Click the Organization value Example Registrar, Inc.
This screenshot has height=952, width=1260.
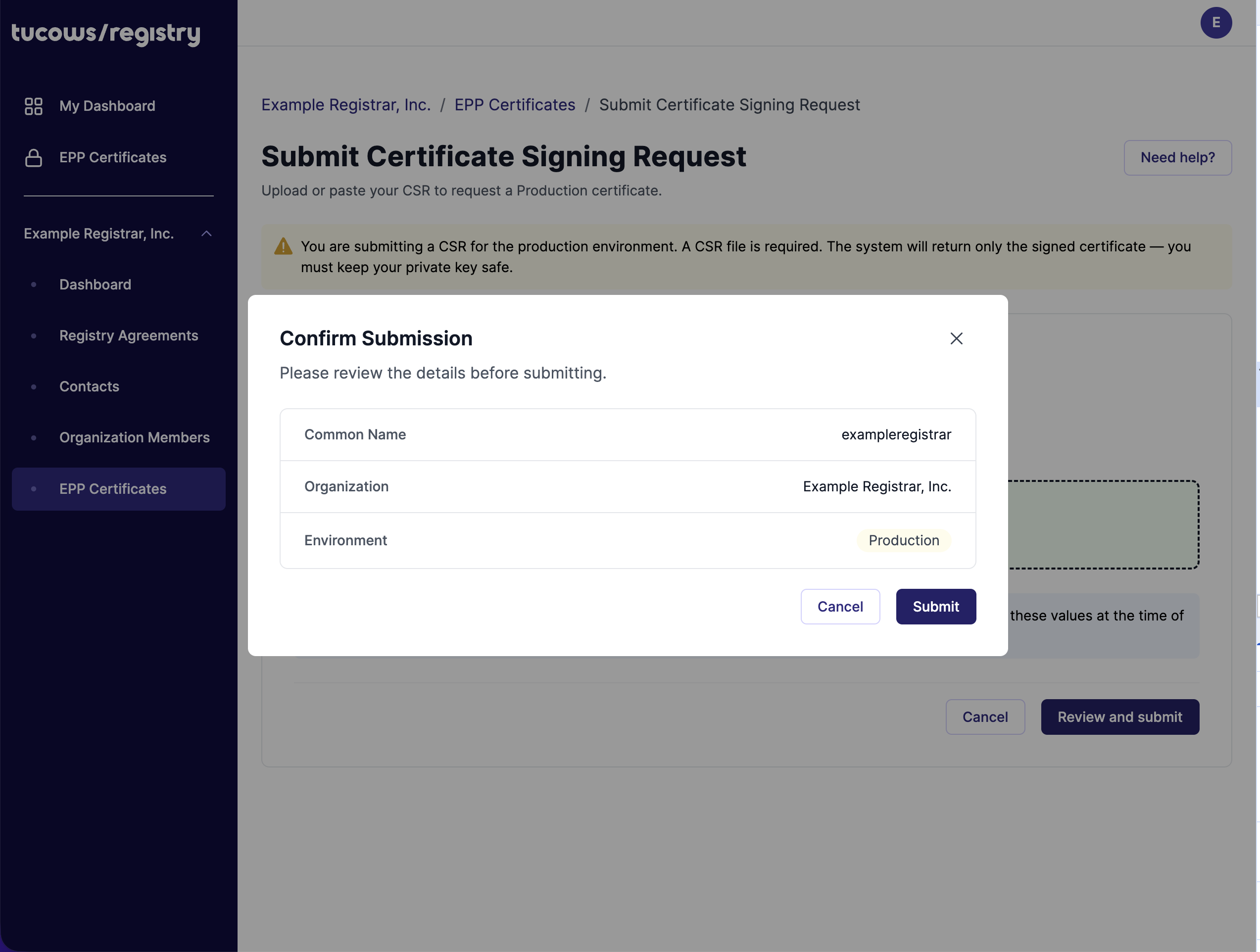[876, 486]
